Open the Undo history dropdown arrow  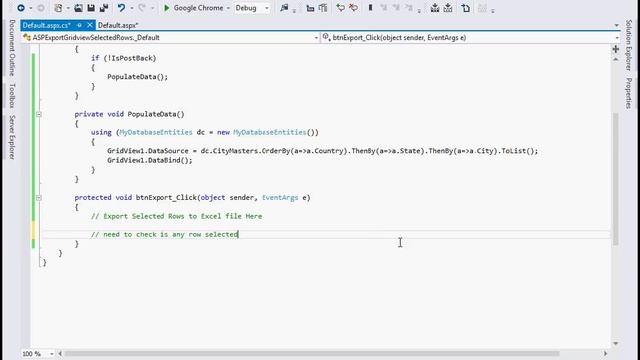tap(131, 8)
